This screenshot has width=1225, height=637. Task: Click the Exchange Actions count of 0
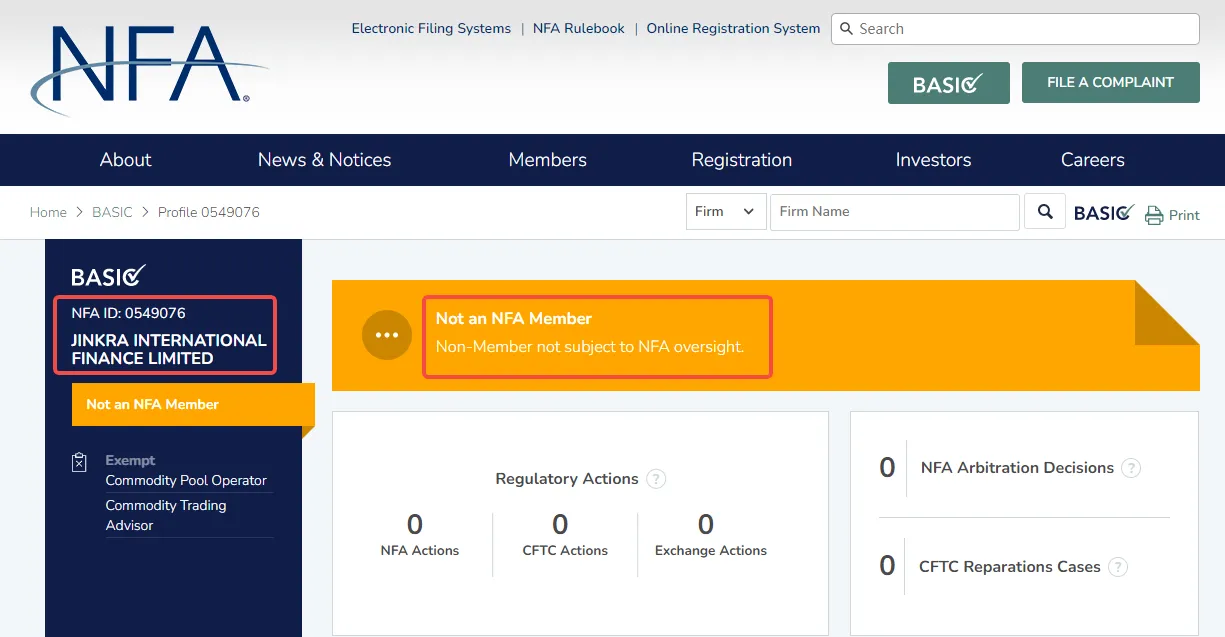point(706,524)
